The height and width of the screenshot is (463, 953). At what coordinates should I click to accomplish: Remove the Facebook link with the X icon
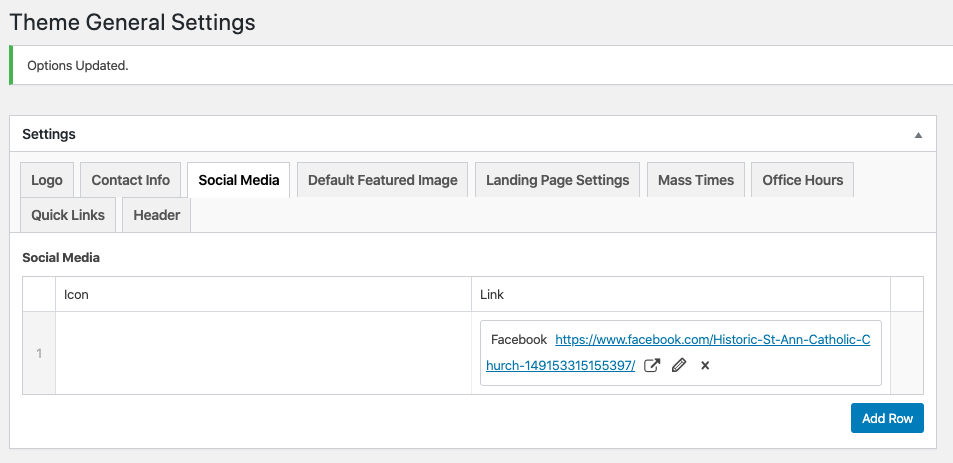705,366
